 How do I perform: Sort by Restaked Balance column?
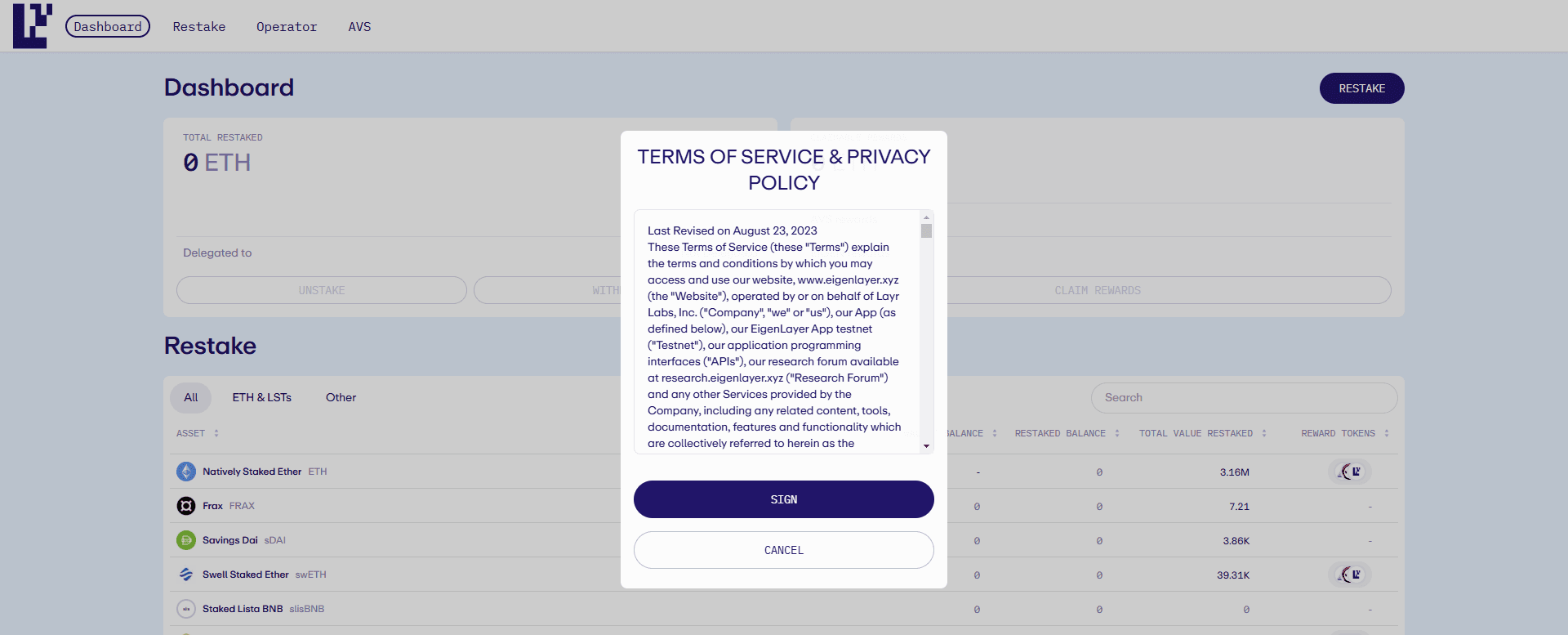(x=1117, y=433)
